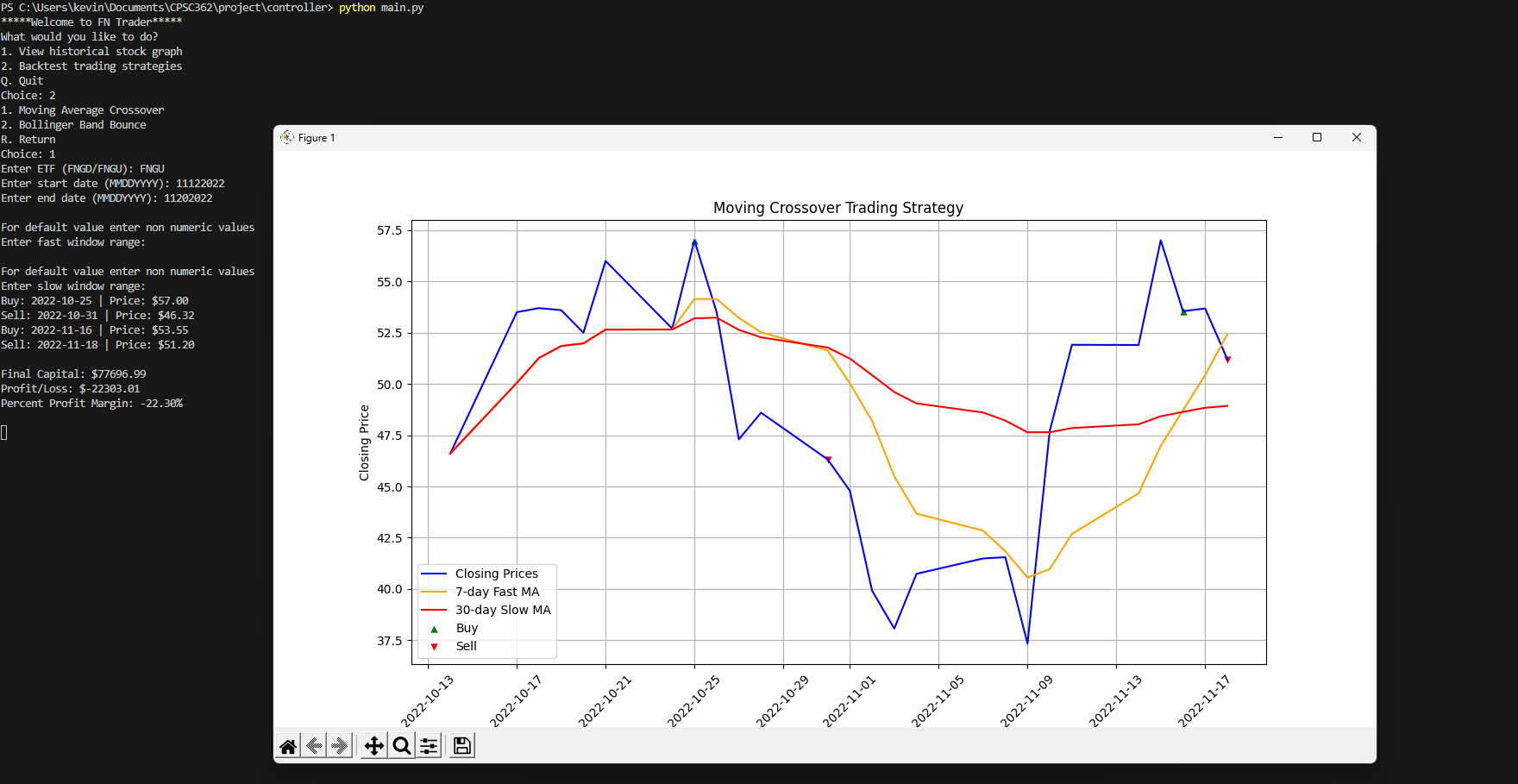Click the matplotlib icon in Figure 1 title bar
This screenshot has width=1518, height=784.
287,137
